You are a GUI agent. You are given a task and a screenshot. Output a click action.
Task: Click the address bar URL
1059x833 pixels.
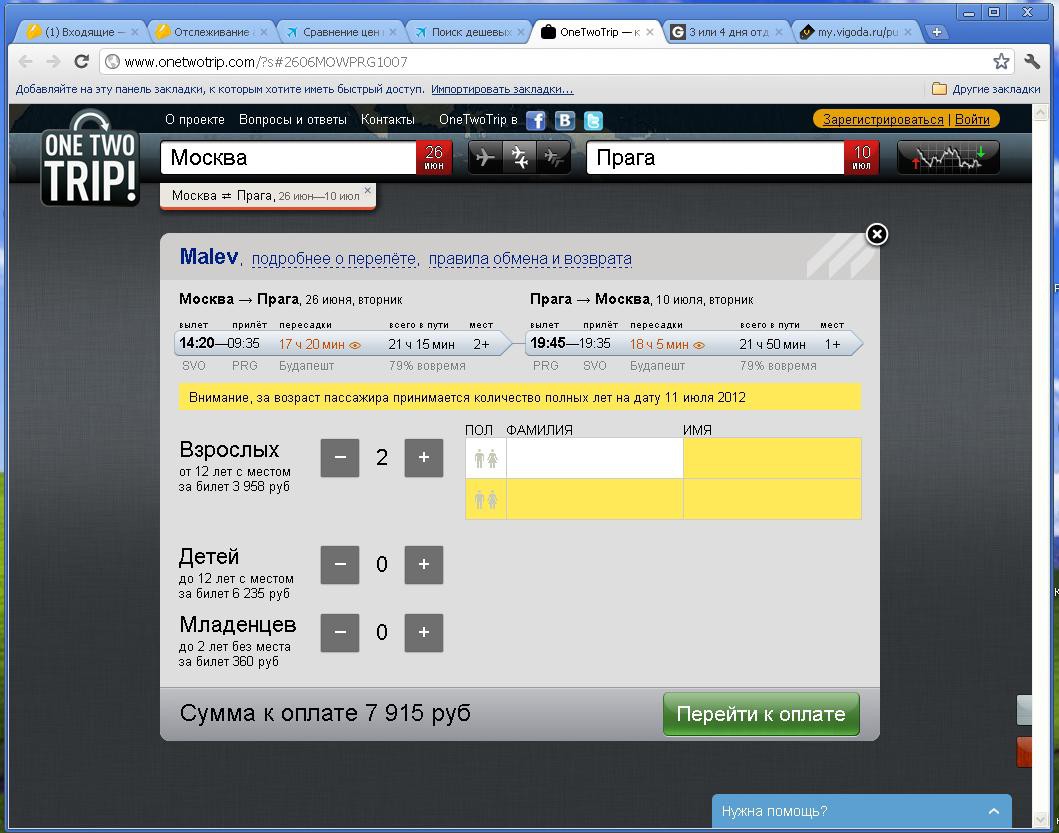click(266, 62)
